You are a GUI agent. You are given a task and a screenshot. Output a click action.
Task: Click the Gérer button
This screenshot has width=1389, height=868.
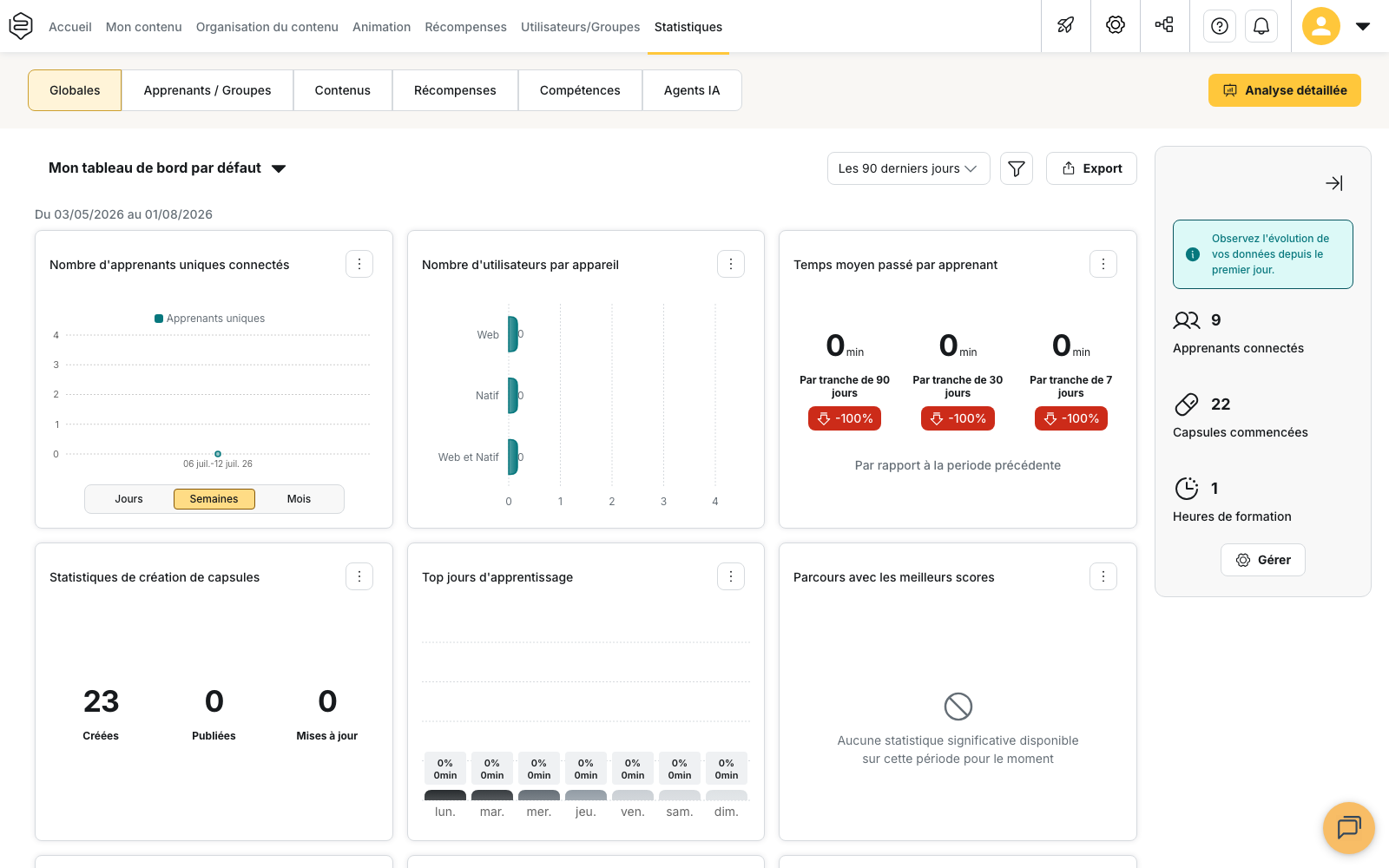1263,560
